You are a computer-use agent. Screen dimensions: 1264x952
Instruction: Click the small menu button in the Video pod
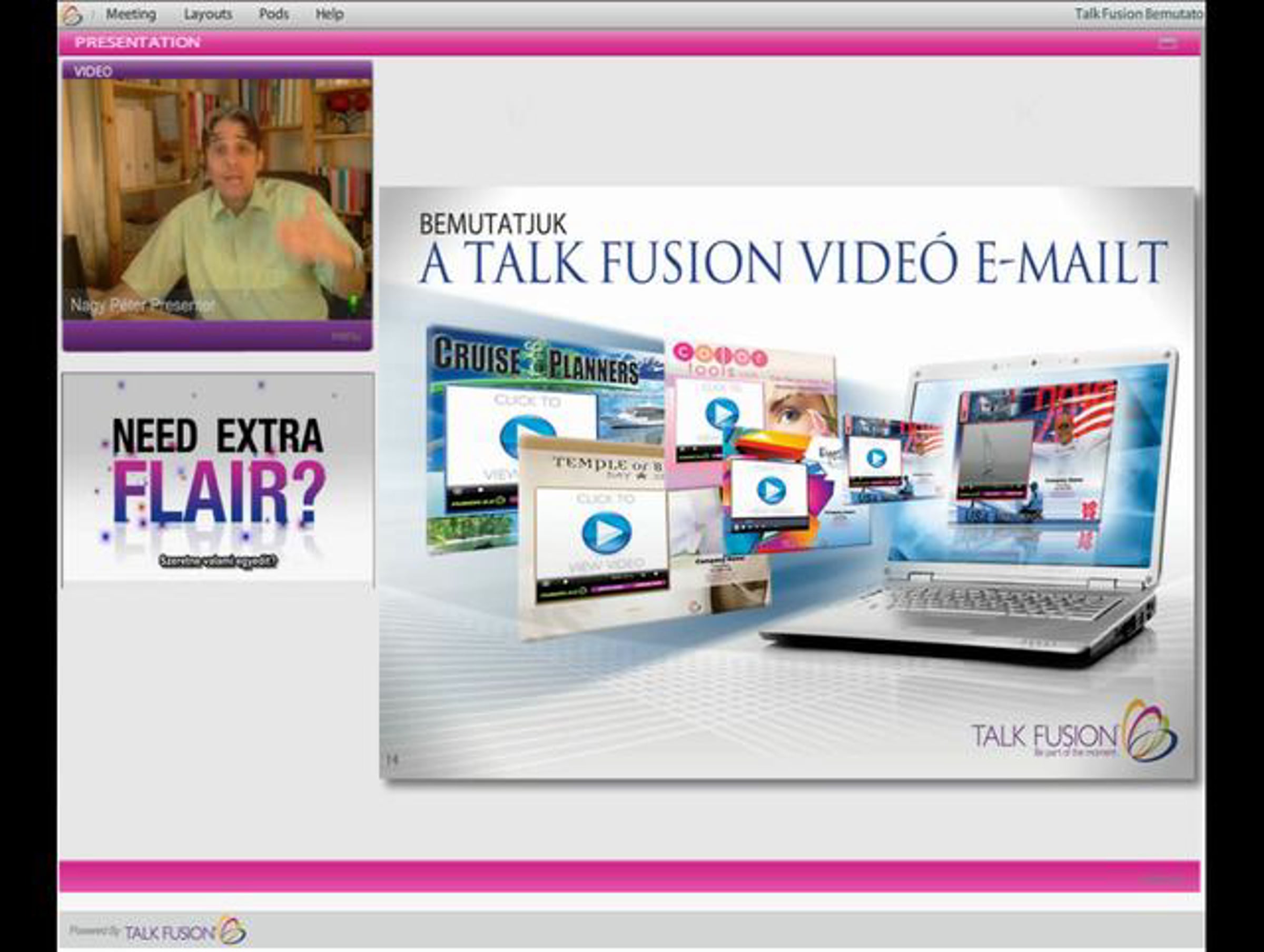[x=347, y=336]
